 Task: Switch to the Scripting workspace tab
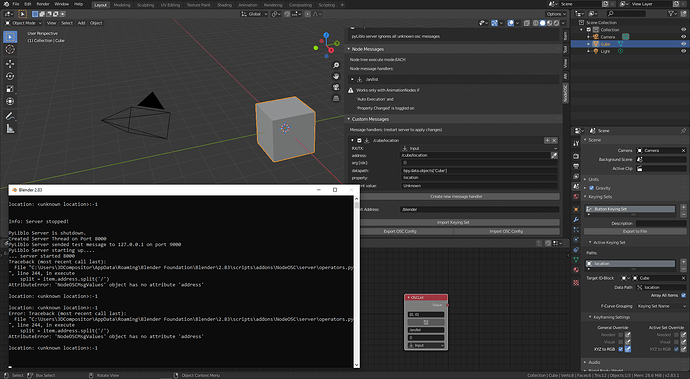pos(327,5)
